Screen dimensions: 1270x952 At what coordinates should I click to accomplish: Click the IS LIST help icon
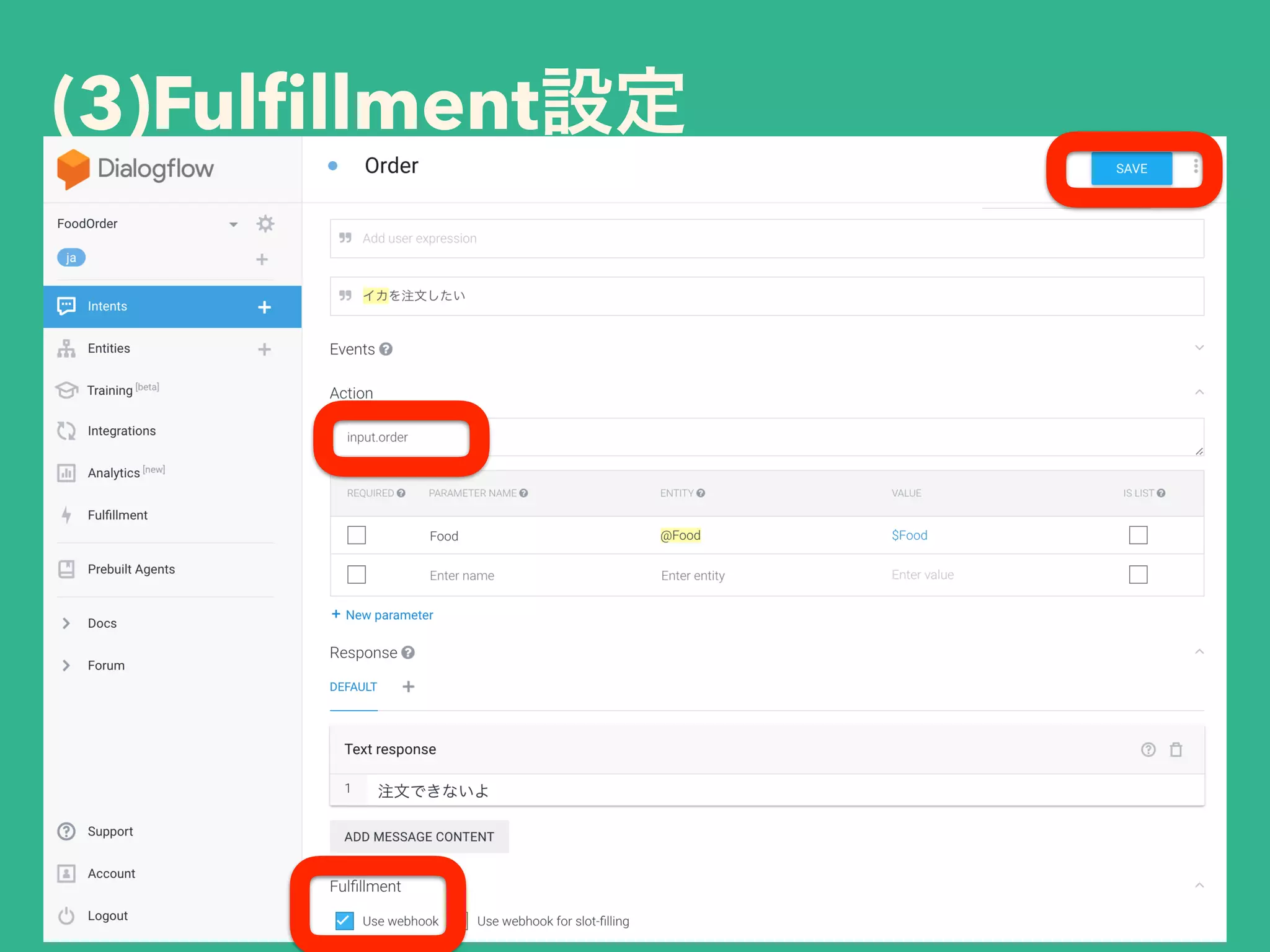[1161, 493]
